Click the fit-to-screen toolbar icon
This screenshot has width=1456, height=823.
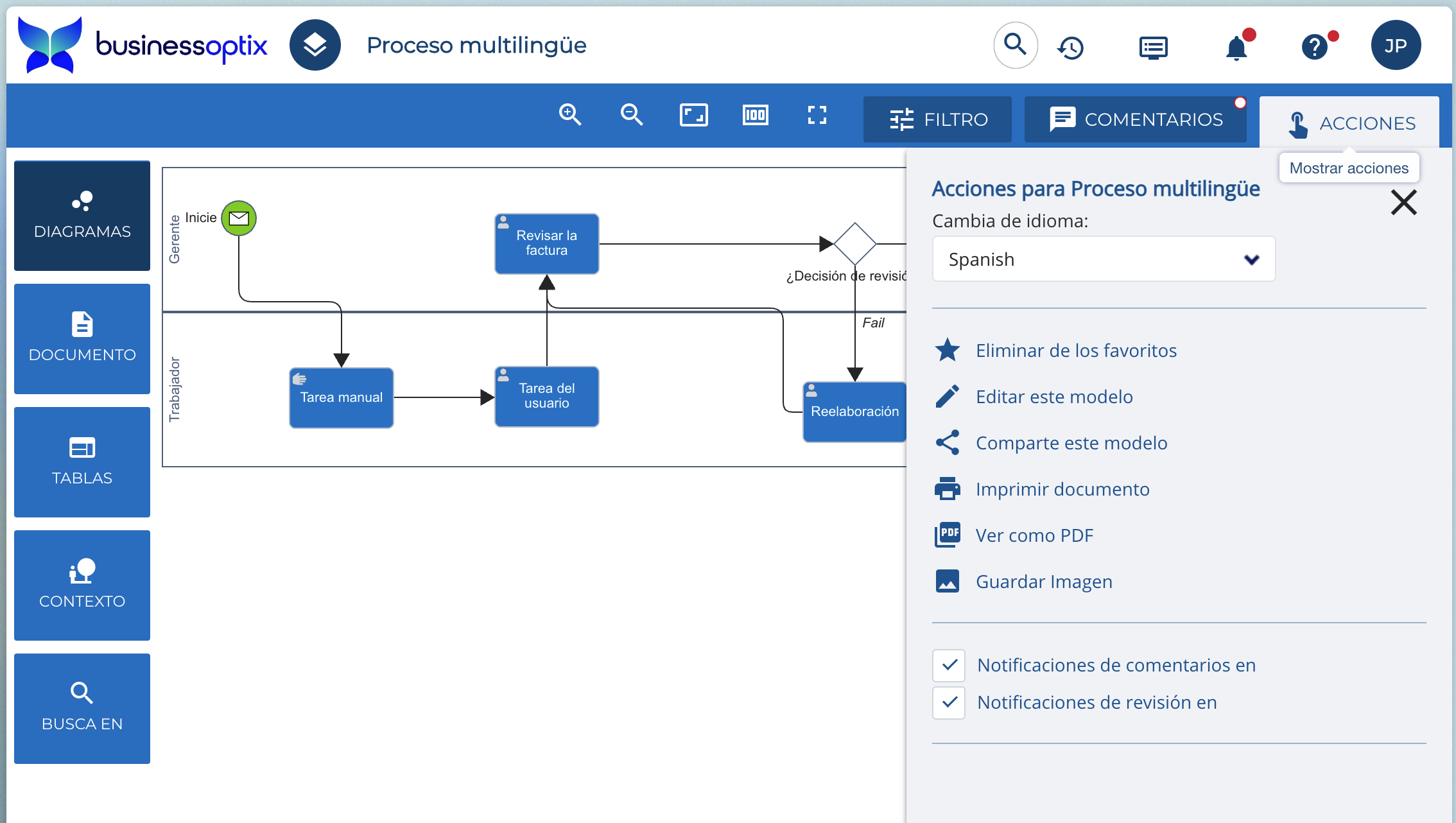693,116
